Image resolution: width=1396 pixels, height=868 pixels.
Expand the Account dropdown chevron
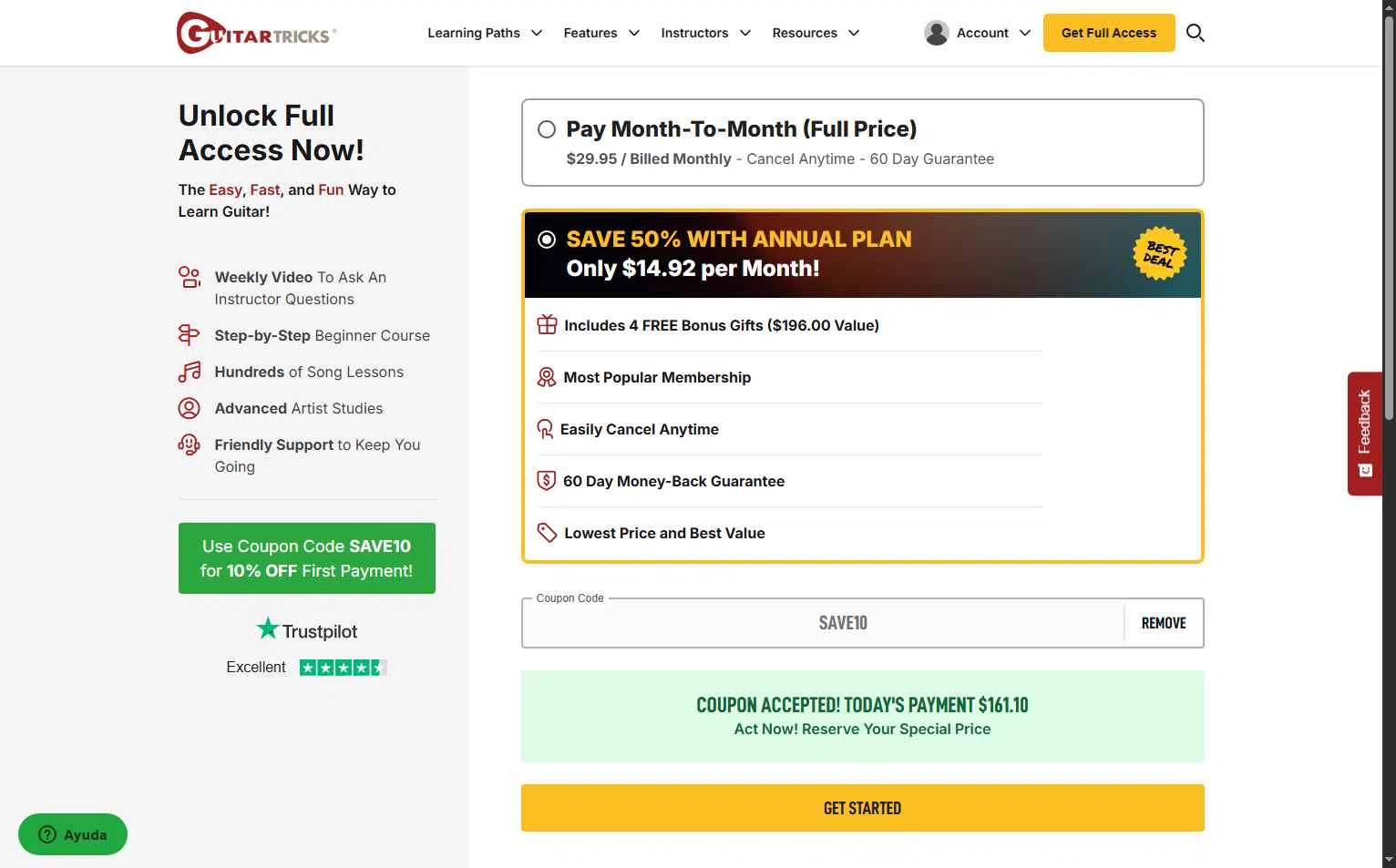(1025, 33)
